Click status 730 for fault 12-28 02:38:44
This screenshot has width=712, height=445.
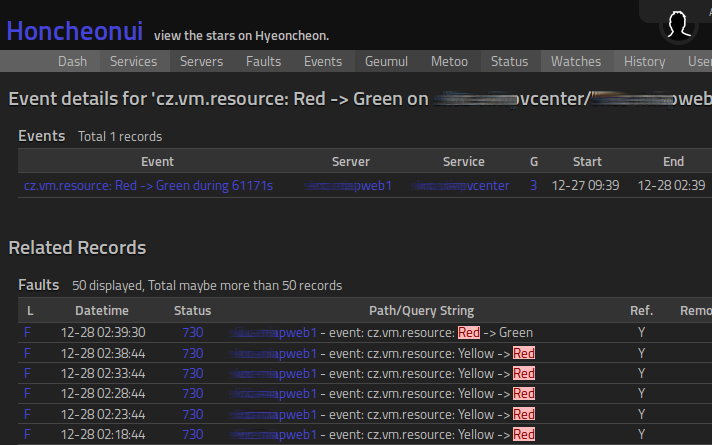192,353
